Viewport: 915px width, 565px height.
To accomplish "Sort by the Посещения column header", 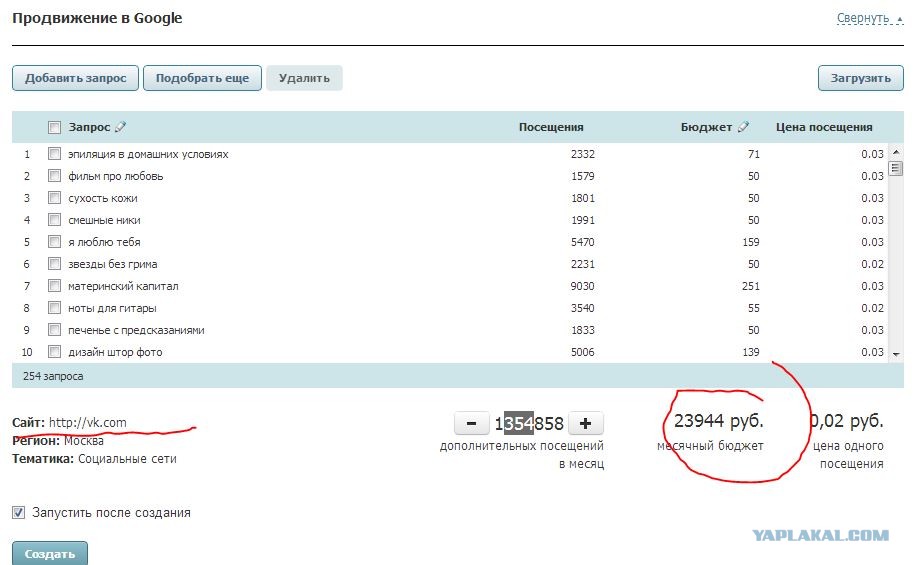I will [x=550, y=127].
